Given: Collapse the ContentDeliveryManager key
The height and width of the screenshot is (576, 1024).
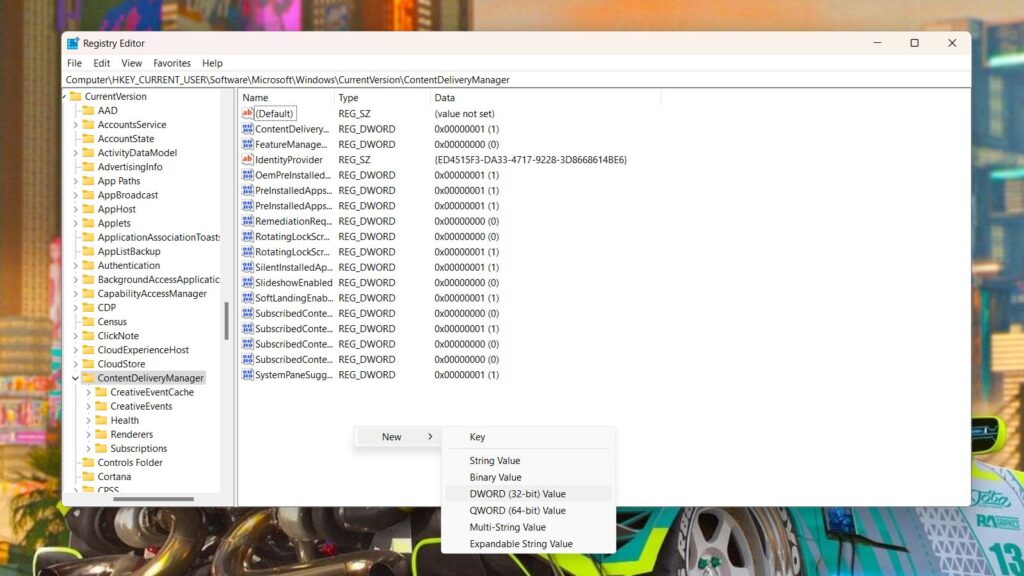Looking at the screenshot, I should click(x=75, y=378).
